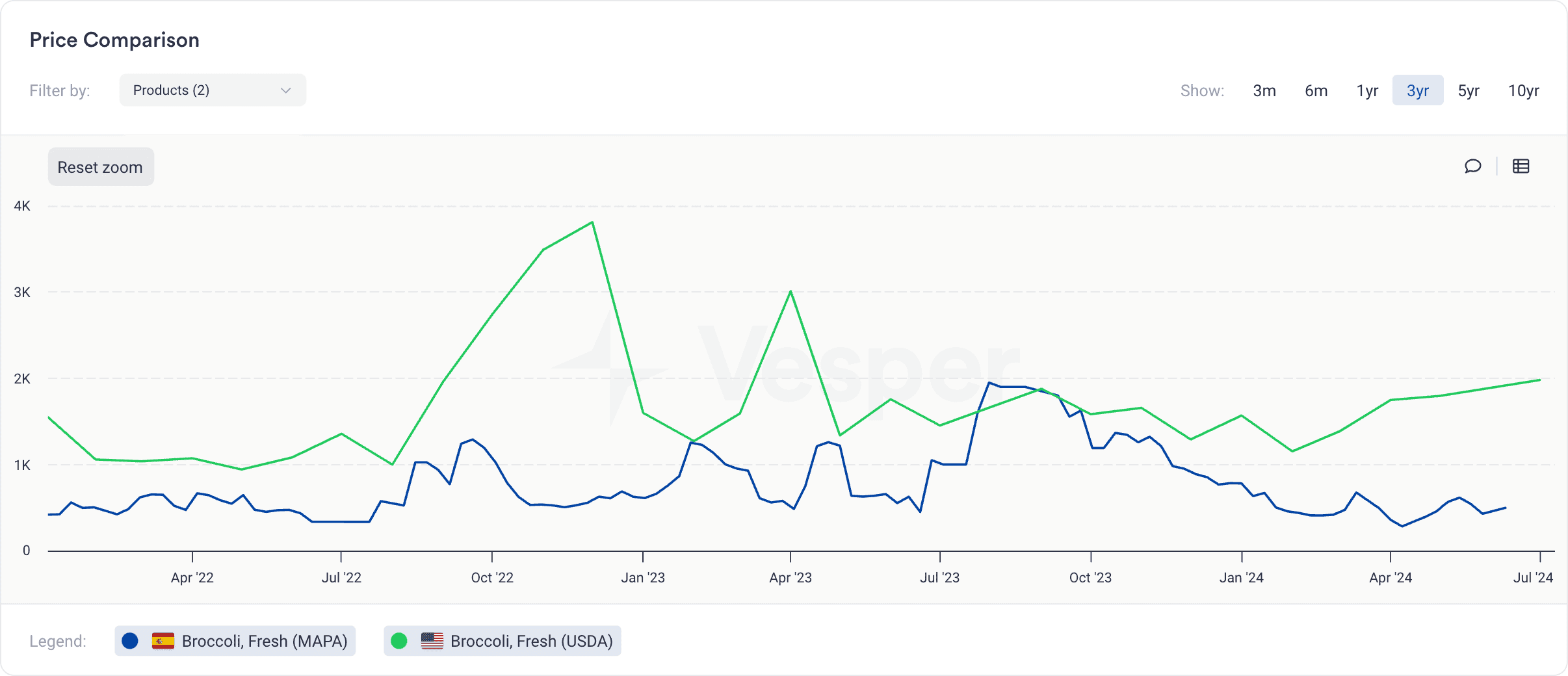Click the Jan '24 axis label
The height and width of the screenshot is (676, 1568).
1242,577
